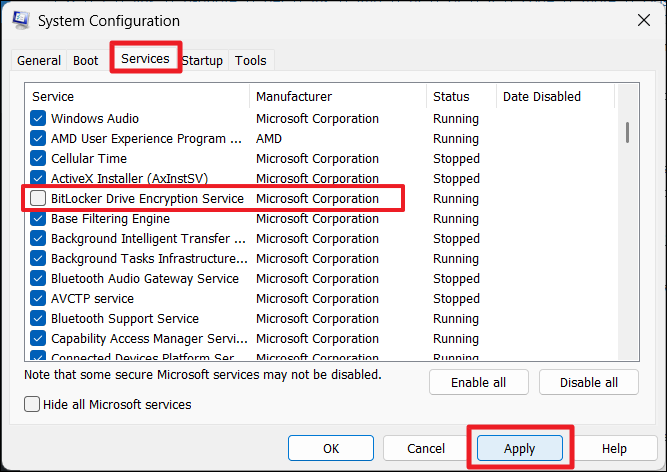667x472 pixels.
Task: Check the BitLocker Drive Encryption Service checkbox
Action: pyautogui.click(x=38, y=199)
